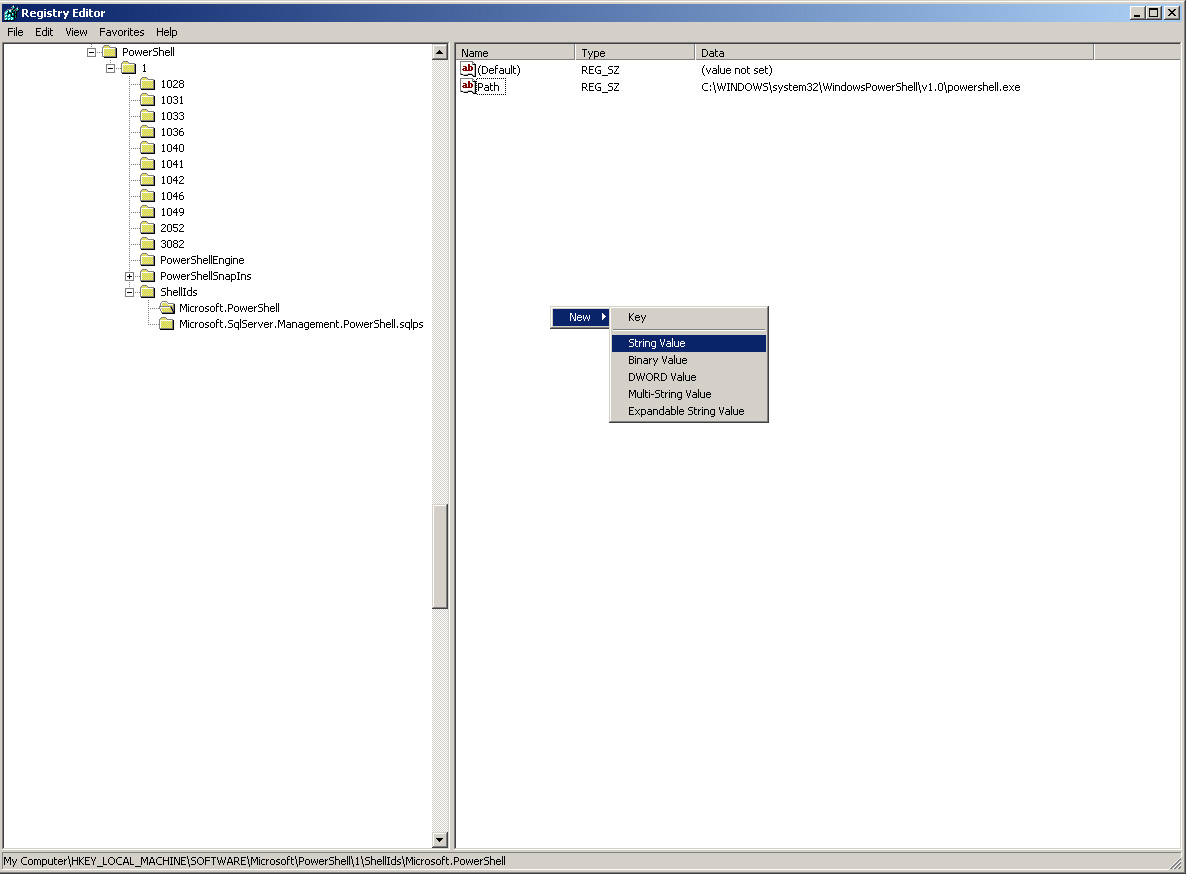The width and height of the screenshot is (1186, 874).
Task: Click the folder icon next to 1042
Action: 147,180
